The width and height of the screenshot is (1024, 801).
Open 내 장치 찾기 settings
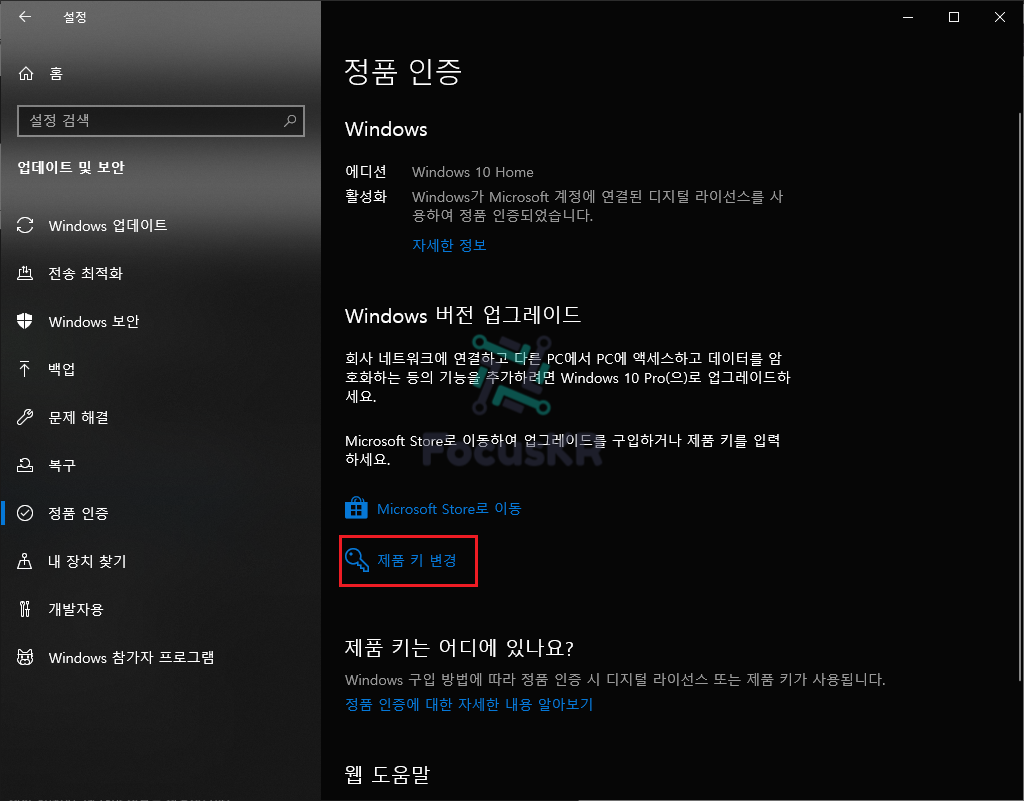160,561
